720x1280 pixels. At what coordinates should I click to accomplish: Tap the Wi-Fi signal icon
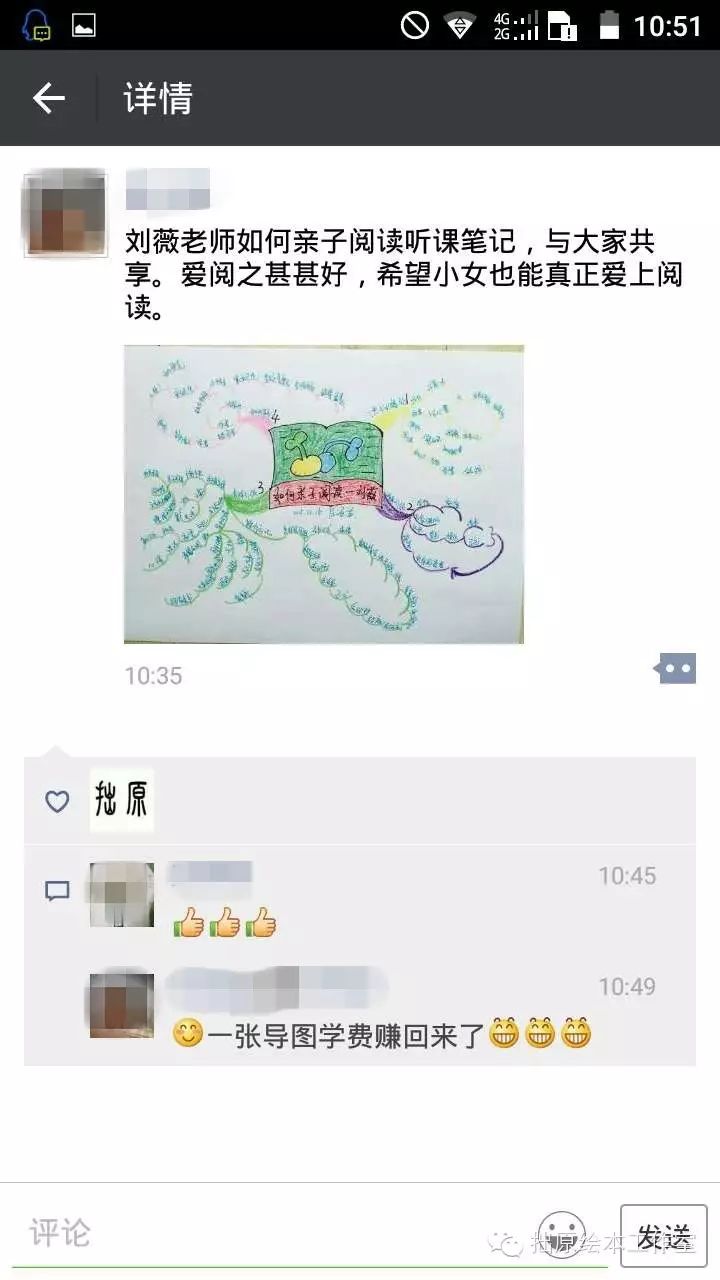[x=459, y=26]
